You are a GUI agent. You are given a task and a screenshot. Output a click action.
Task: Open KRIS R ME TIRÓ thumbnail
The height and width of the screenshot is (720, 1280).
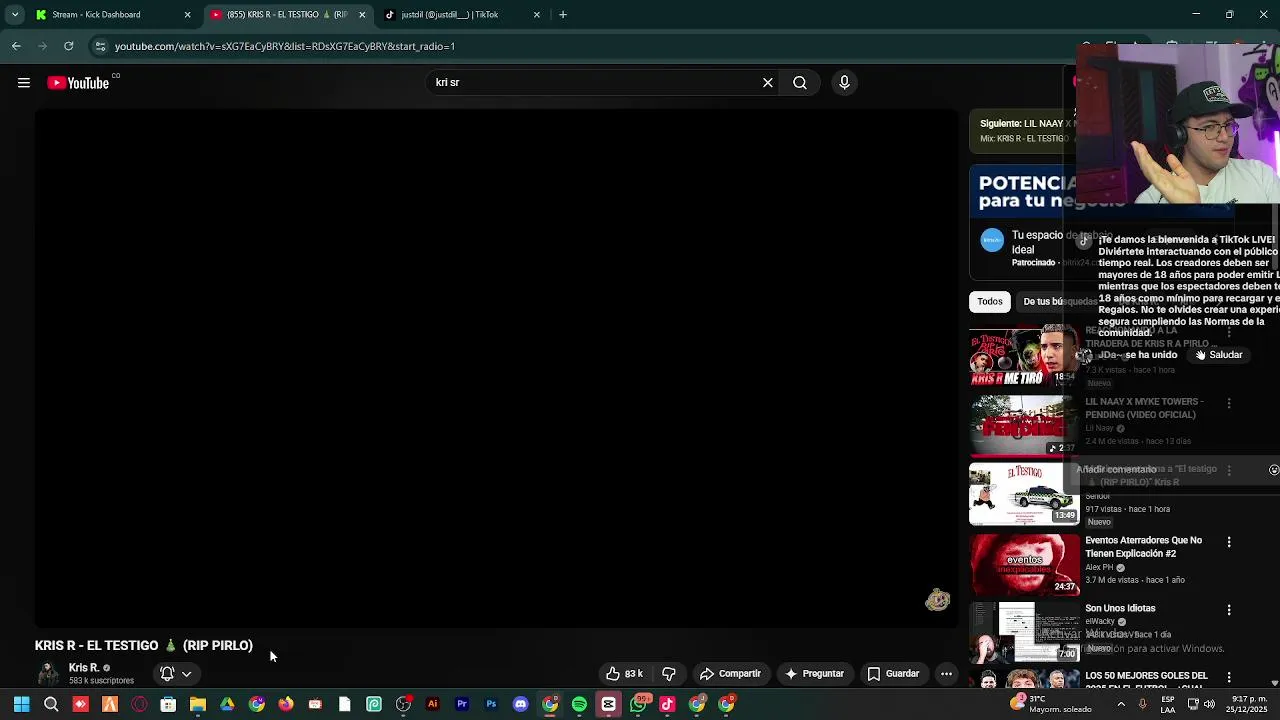coord(1023,355)
